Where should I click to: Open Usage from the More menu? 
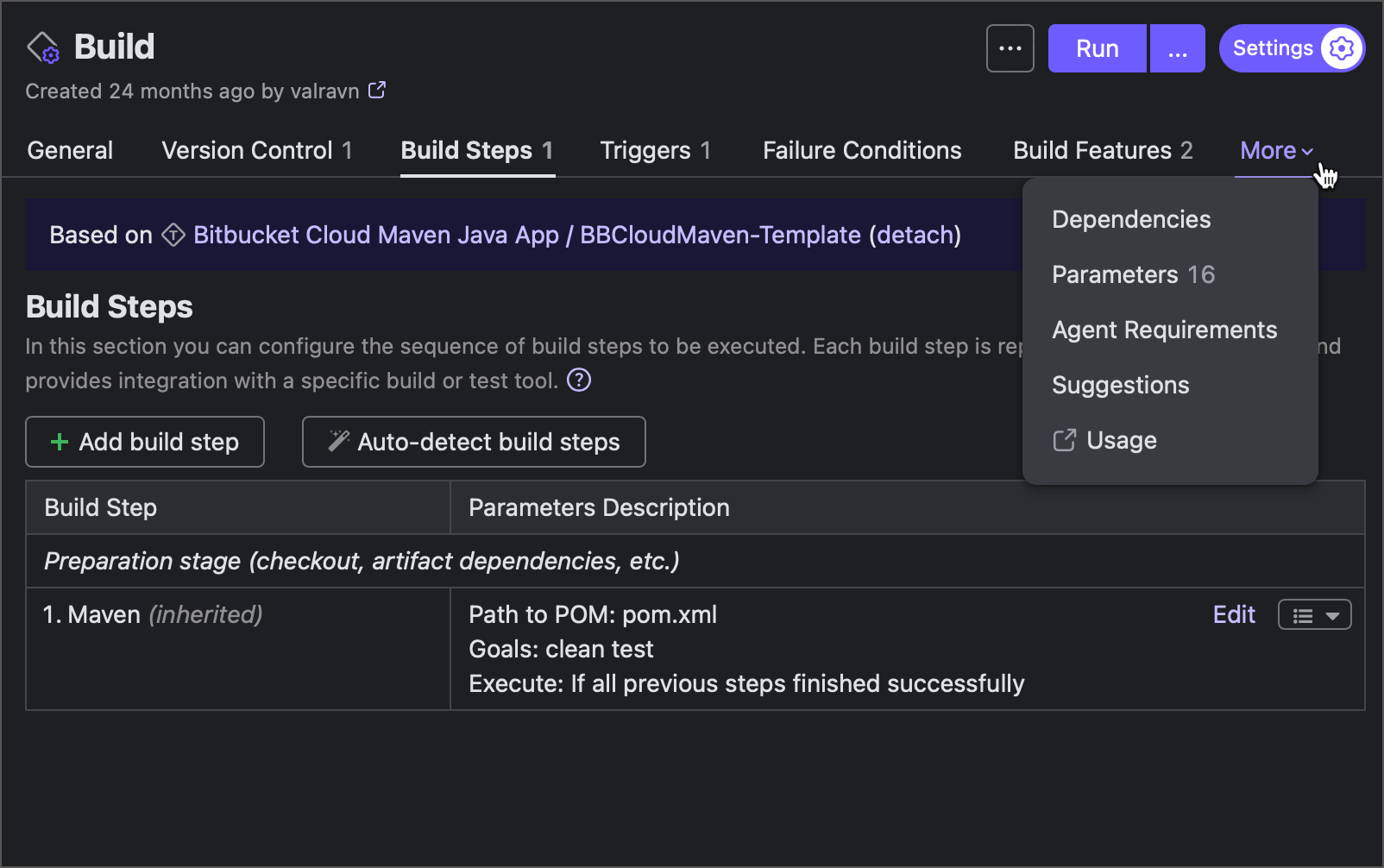[1121, 440]
